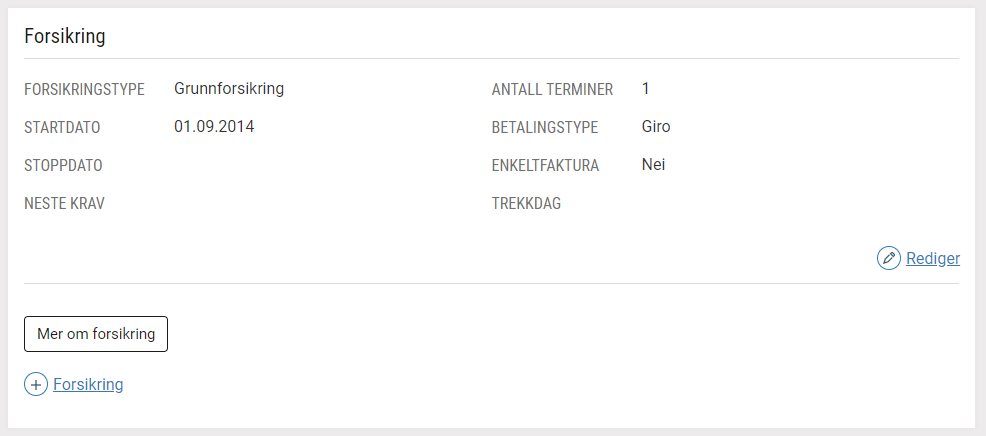Select the Nei value for Enkeltfaktura
The width and height of the screenshot is (986, 436).
point(653,165)
